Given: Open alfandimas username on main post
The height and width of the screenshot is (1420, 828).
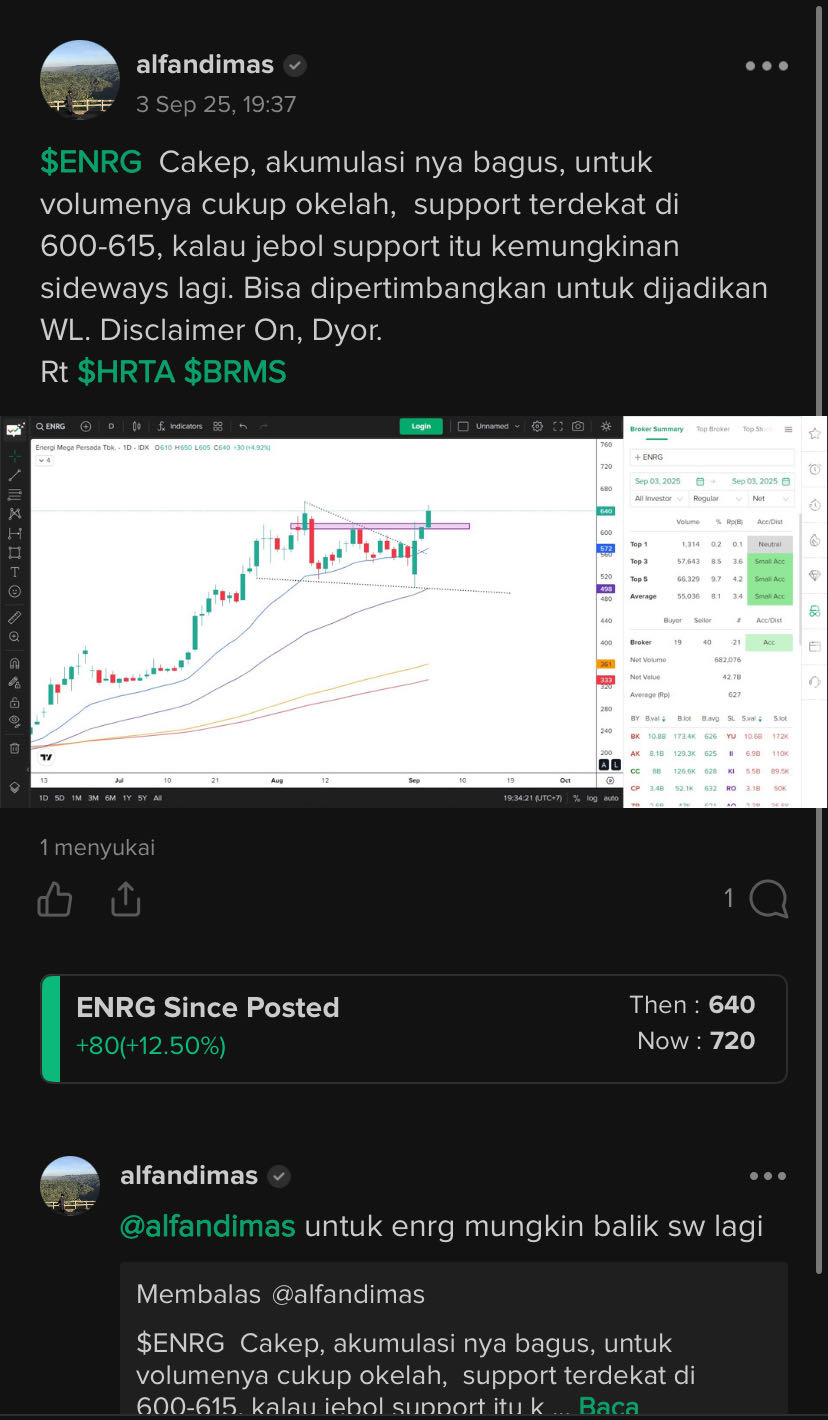Looking at the screenshot, I should point(205,65).
